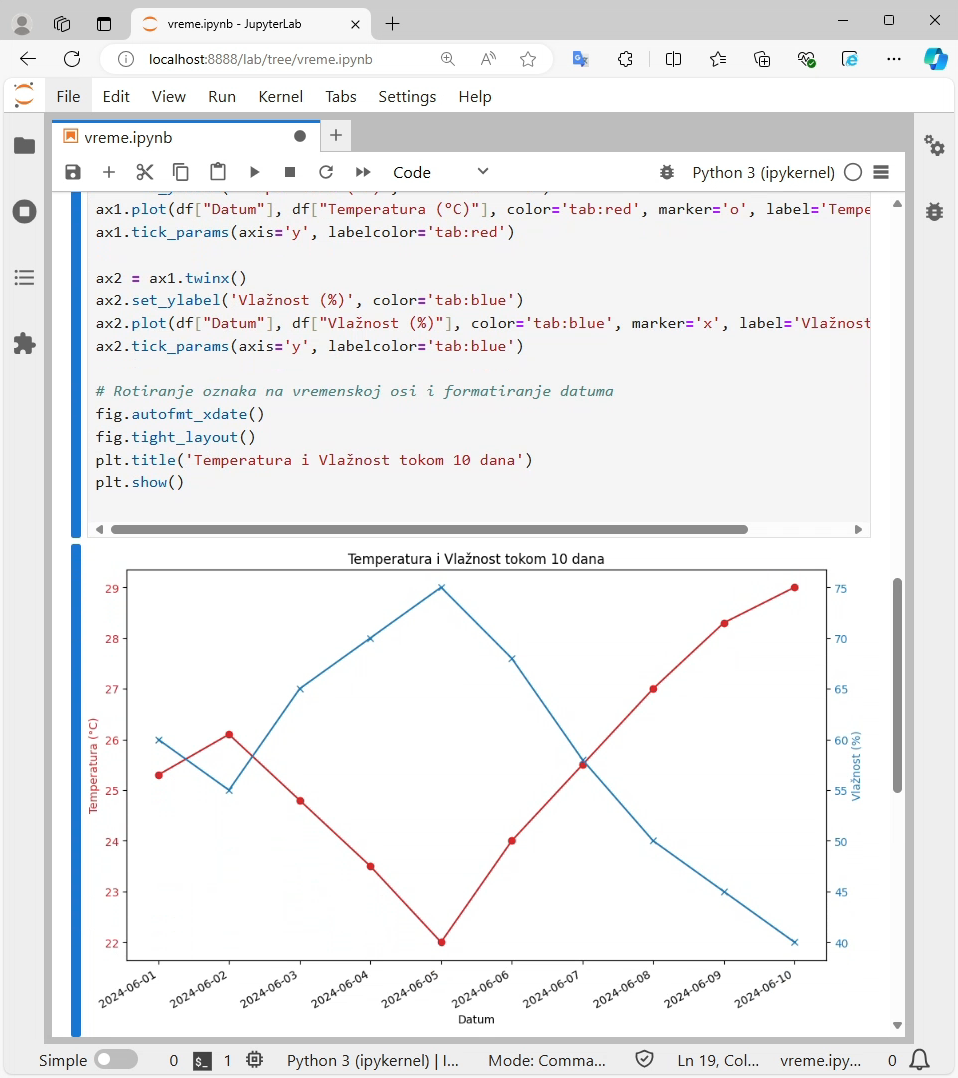Click the localhost address bar
Screen dimensions: 958x1078
[261, 60]
